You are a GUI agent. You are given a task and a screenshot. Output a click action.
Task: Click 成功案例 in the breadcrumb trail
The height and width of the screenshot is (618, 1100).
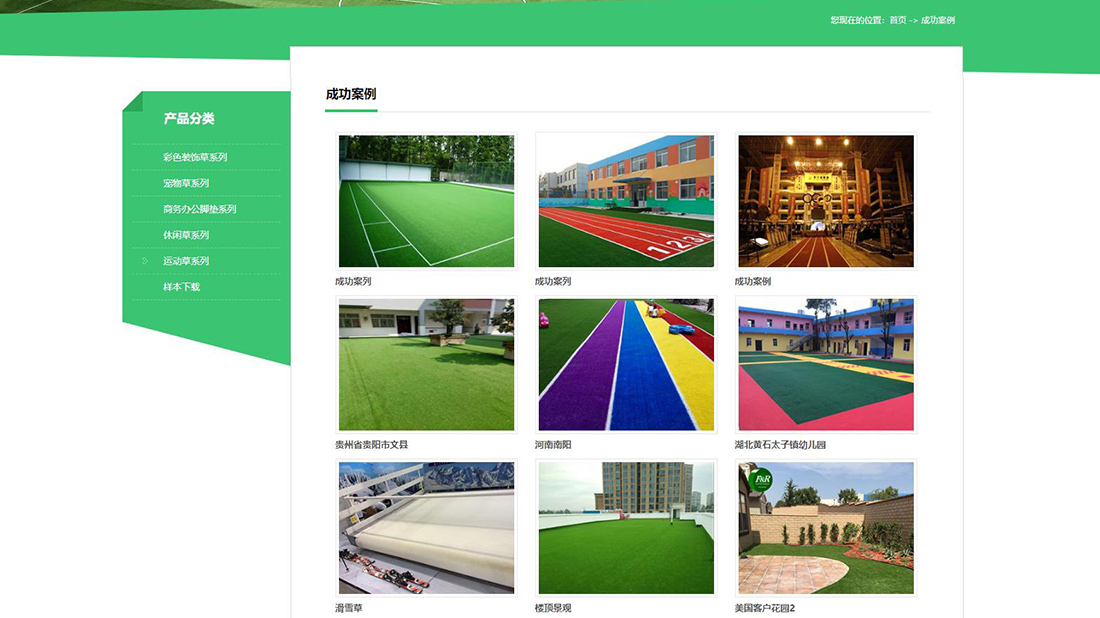pos(937,20)
